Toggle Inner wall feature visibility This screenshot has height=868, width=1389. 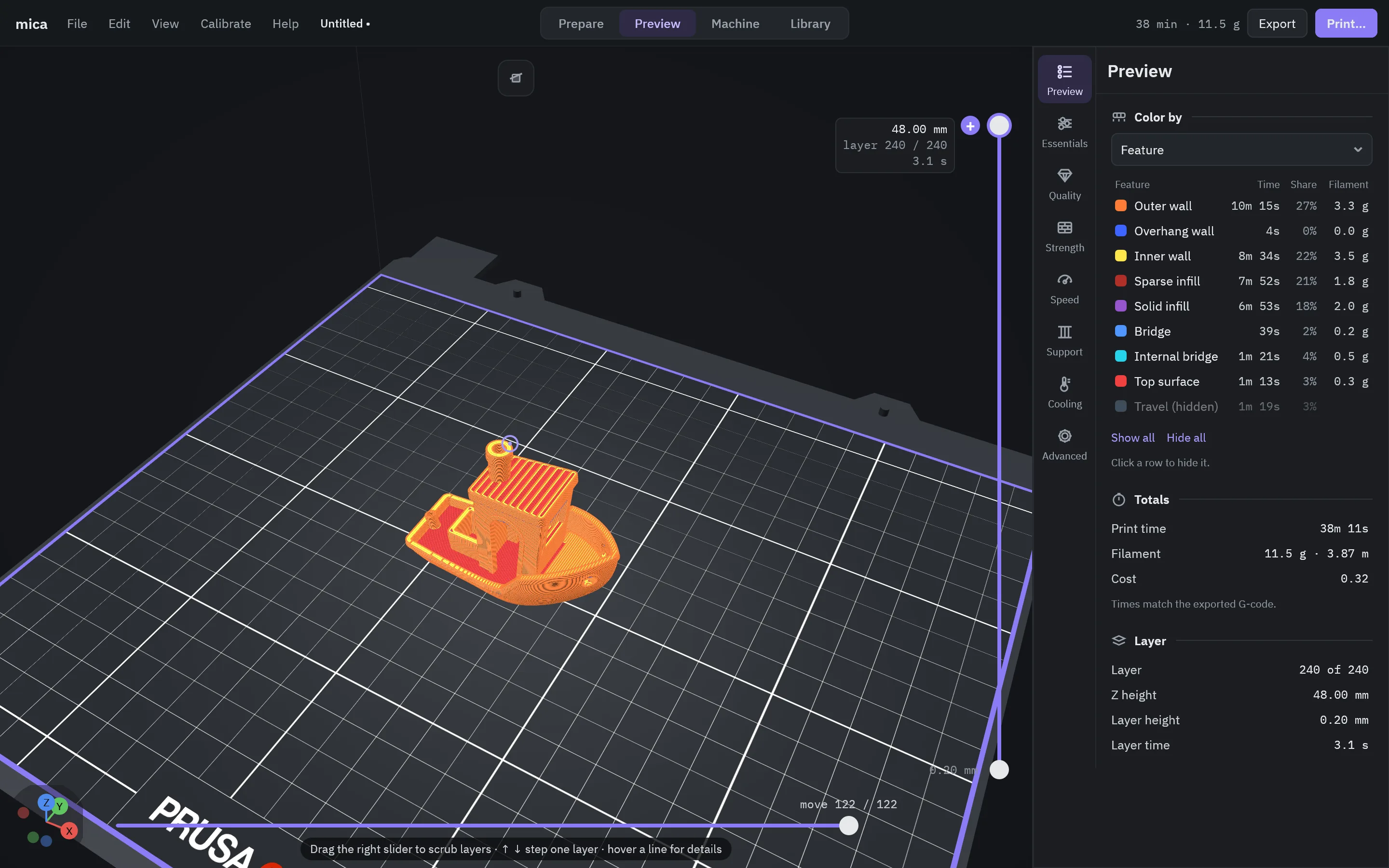(x=1241, y=256)
